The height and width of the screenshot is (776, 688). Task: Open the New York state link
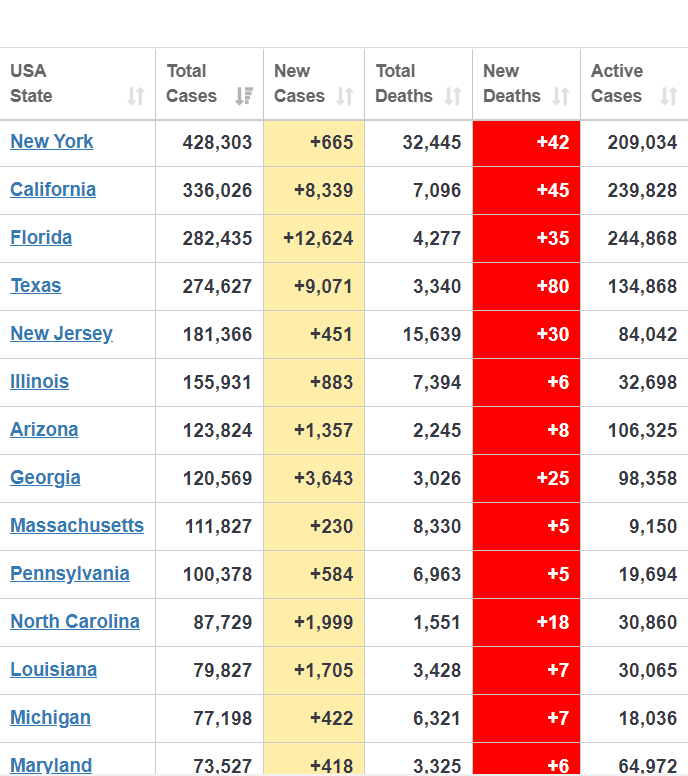click(x=52, y=142)
